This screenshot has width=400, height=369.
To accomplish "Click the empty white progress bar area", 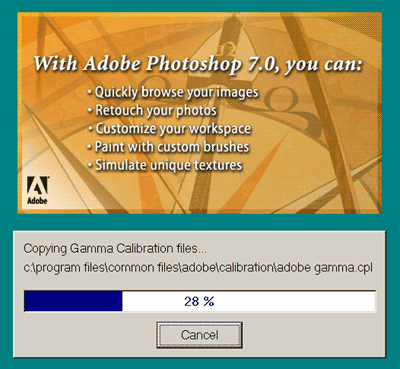I will (x=249, y=301).
